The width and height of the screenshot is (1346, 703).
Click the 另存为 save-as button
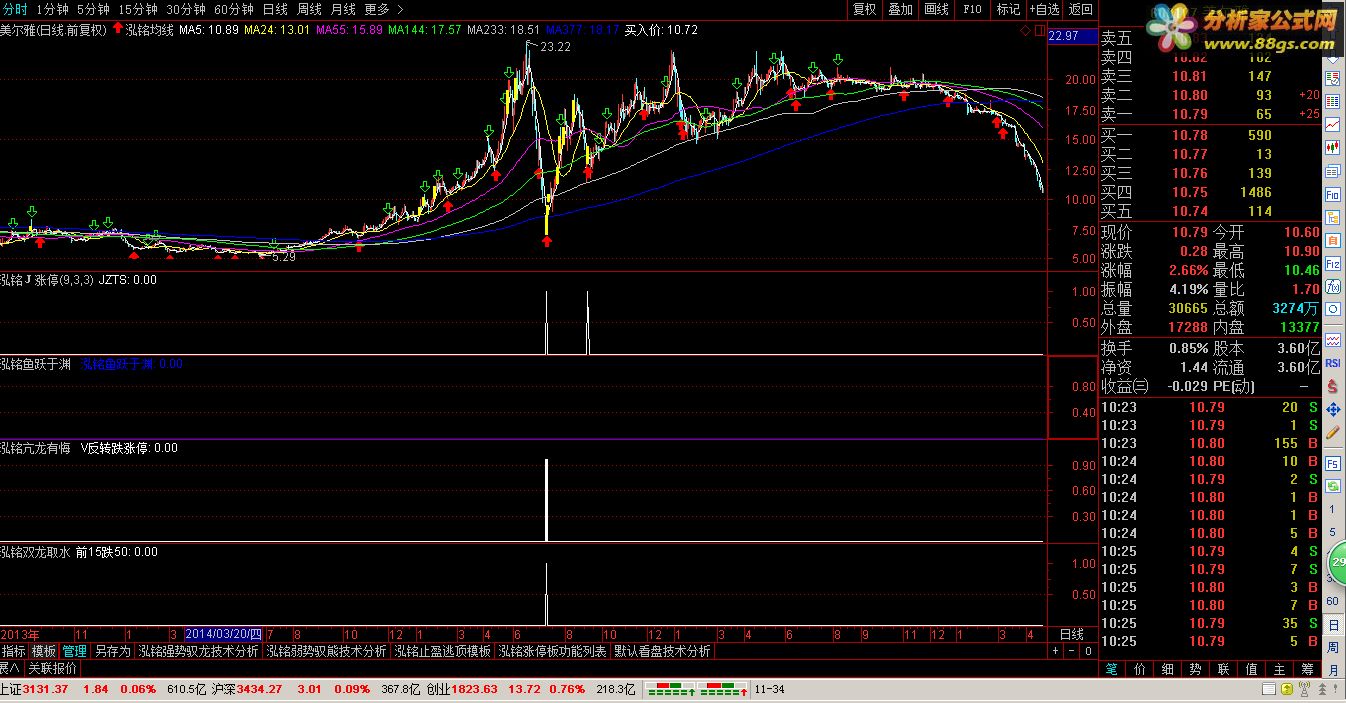pyautogui.click(x=112, y=651)
